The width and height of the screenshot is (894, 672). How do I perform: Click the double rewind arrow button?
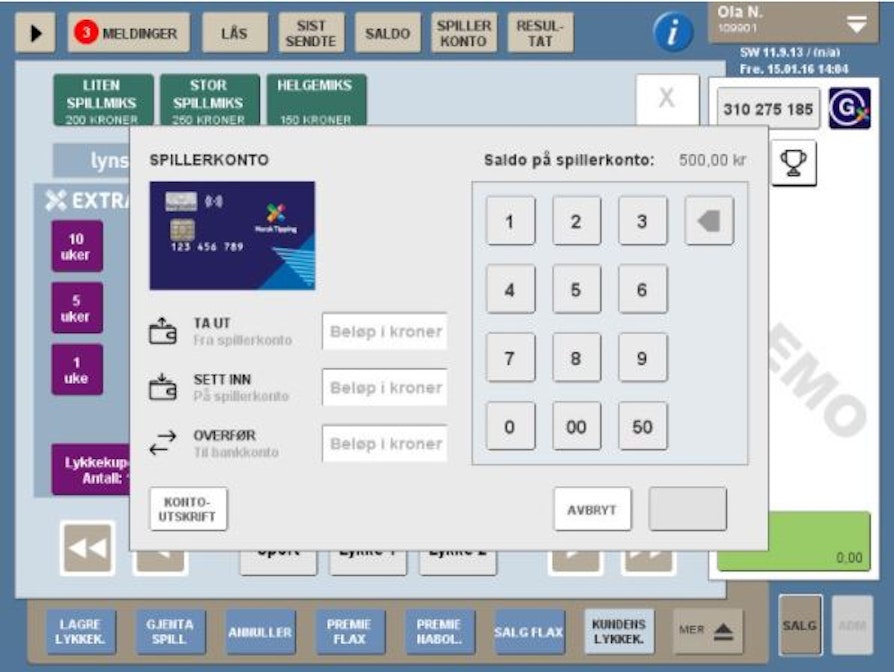coord(87,548)
